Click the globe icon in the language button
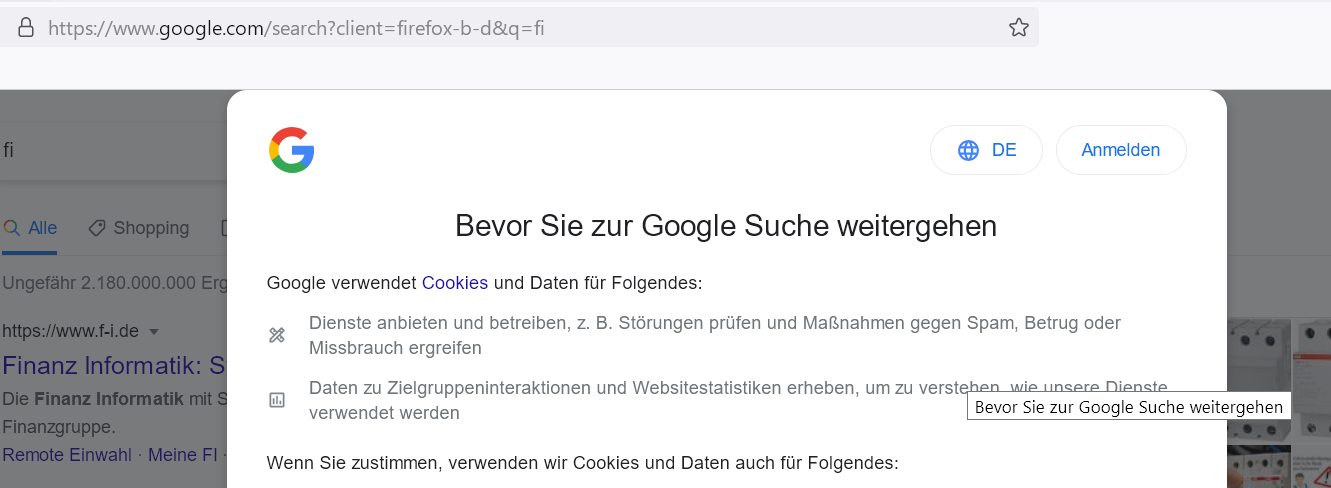The height and width of the screenshot is (488, 1331). click(x=968, y=150)
